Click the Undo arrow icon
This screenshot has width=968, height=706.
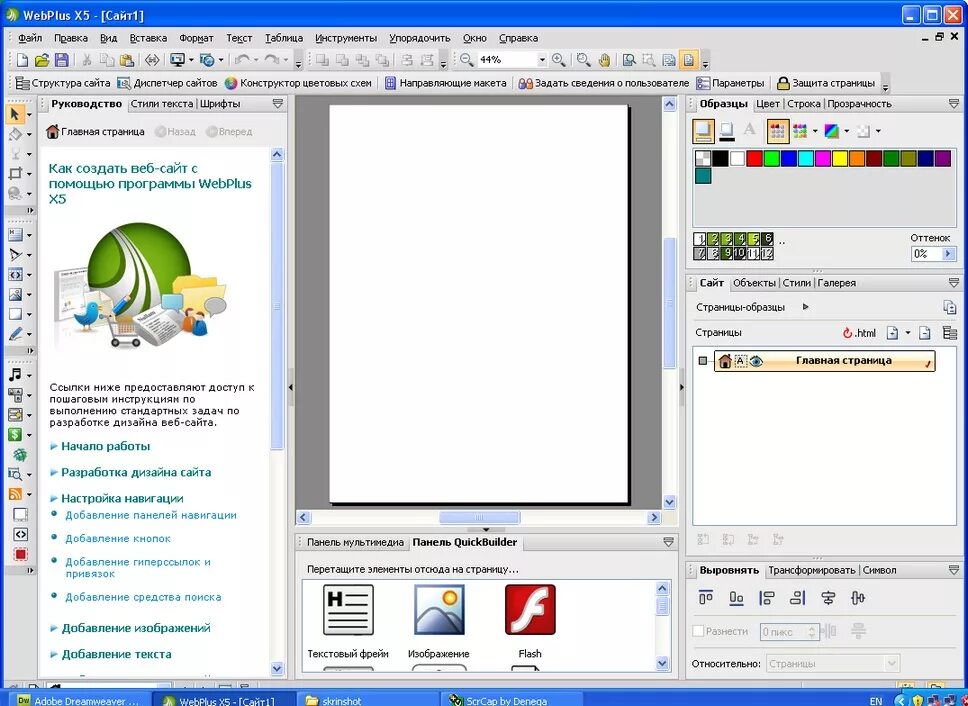click(x=242, y=60)
